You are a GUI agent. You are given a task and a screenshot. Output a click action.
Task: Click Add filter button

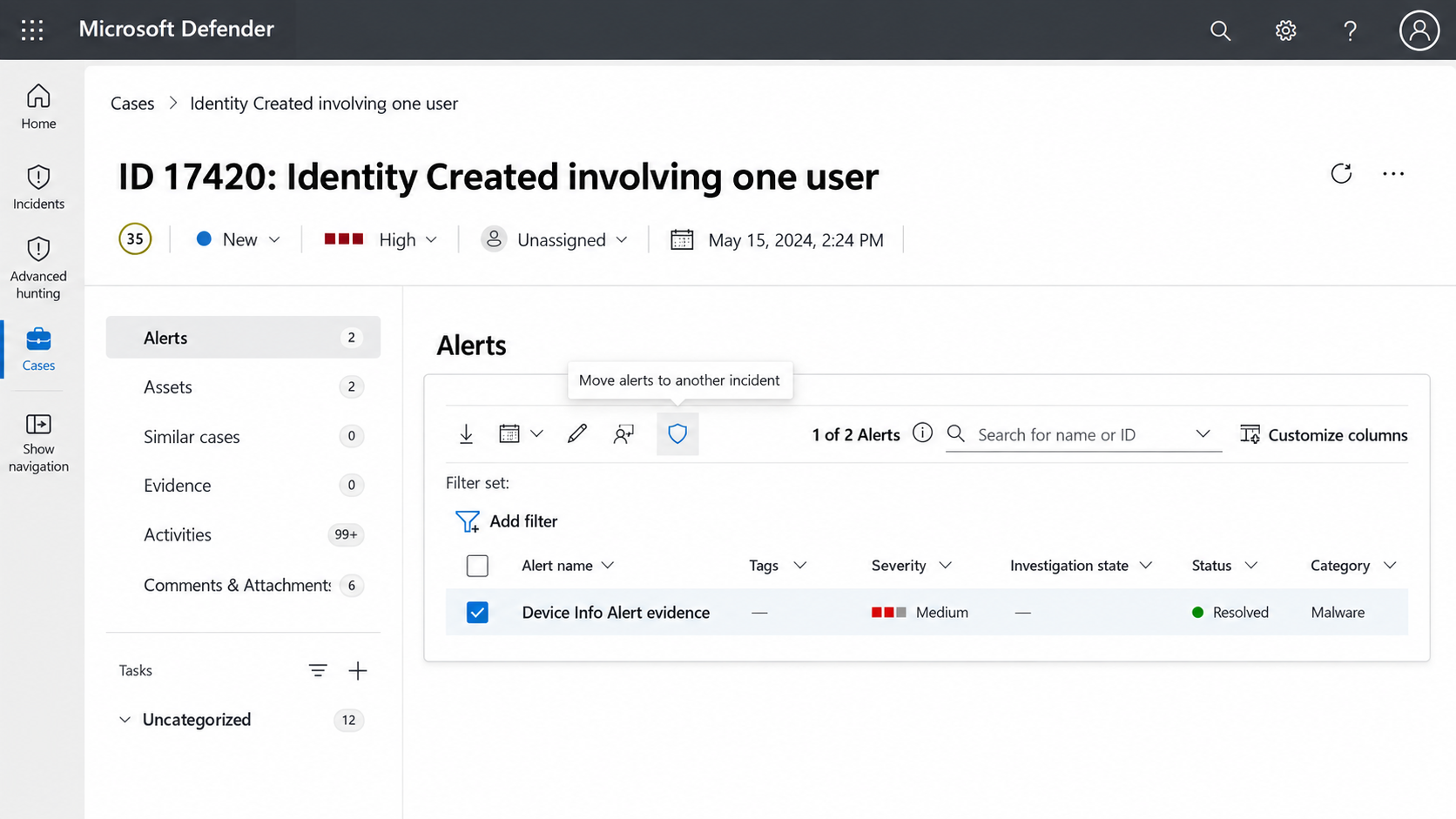[506, 520]
